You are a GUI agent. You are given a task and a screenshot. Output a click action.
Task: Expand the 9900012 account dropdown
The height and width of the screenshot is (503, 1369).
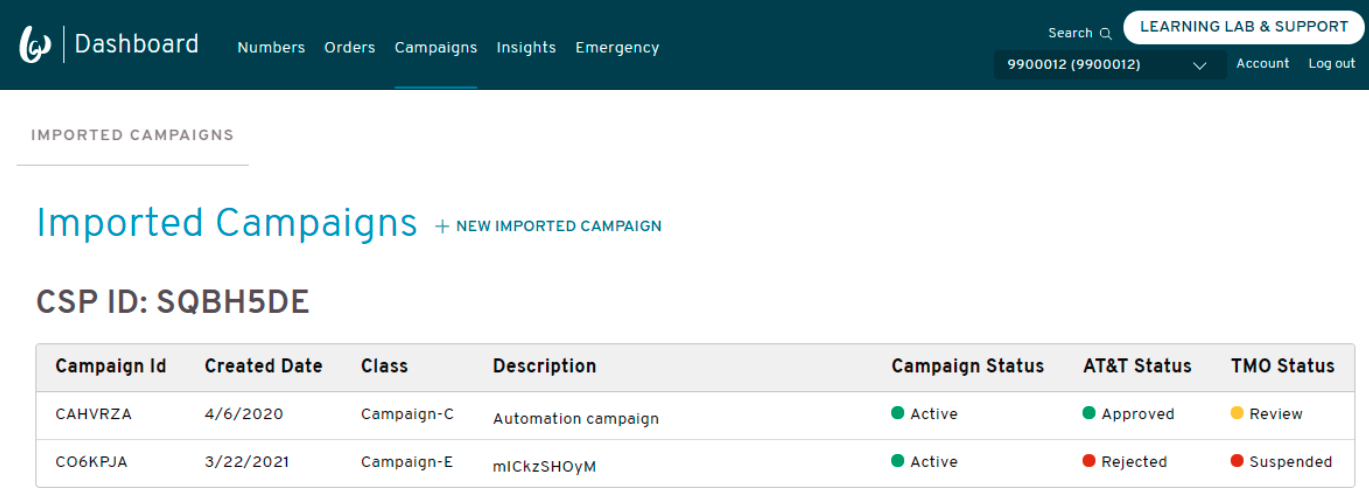click(x=1110, y=65)
